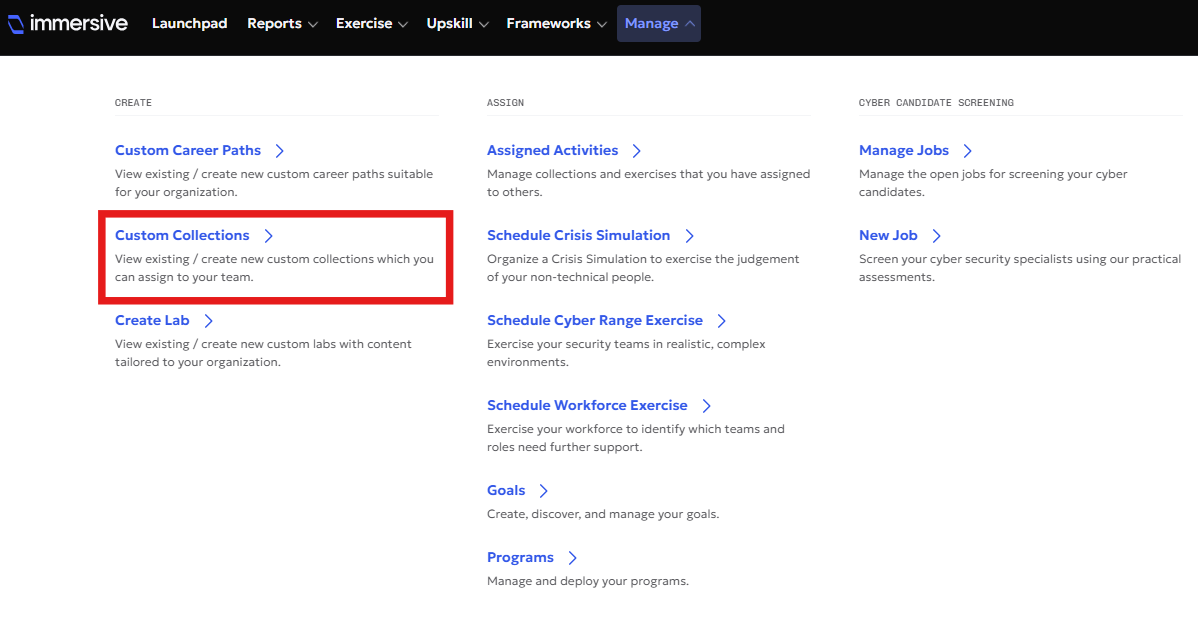Open the Reports menu
Image resolution: width=1198 pixels, height=618 pixels.
point(282,24)
